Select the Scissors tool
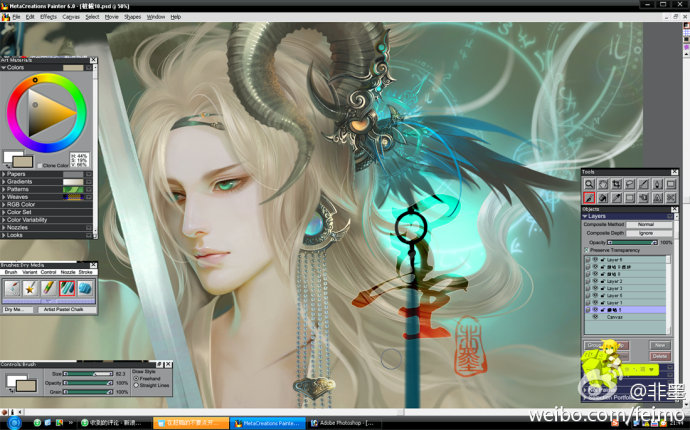Screen dimensions: 690x430 tap(671, 198)
